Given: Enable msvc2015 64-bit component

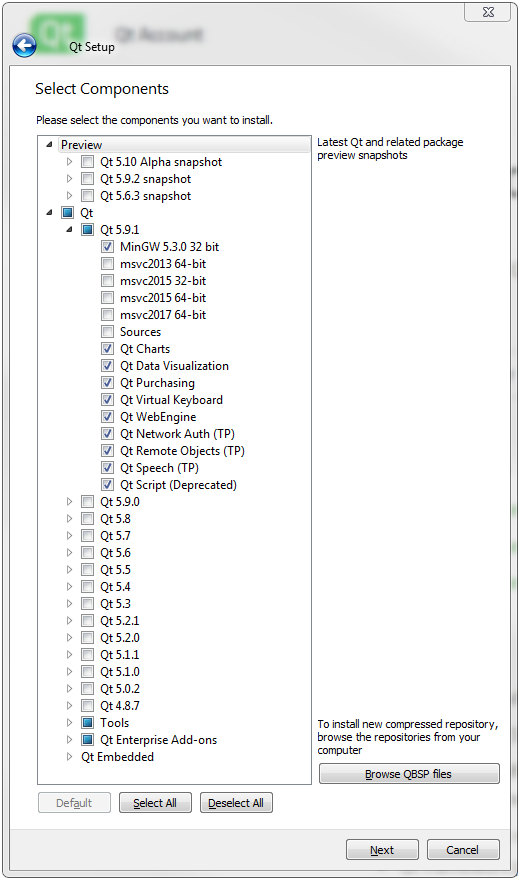Looking at the screenshot, I should click(x=108, y=298).
